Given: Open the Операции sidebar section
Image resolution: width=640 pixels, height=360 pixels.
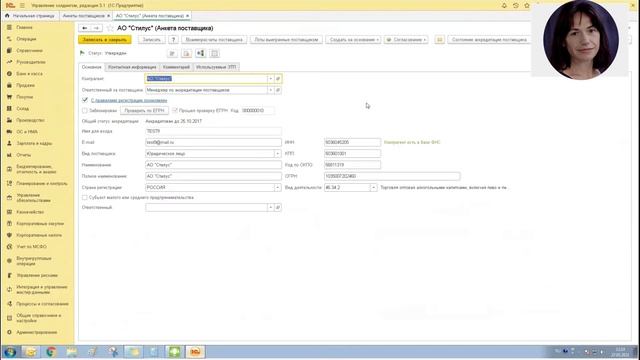Looking at the screenshot, I should tap(26, 39).
